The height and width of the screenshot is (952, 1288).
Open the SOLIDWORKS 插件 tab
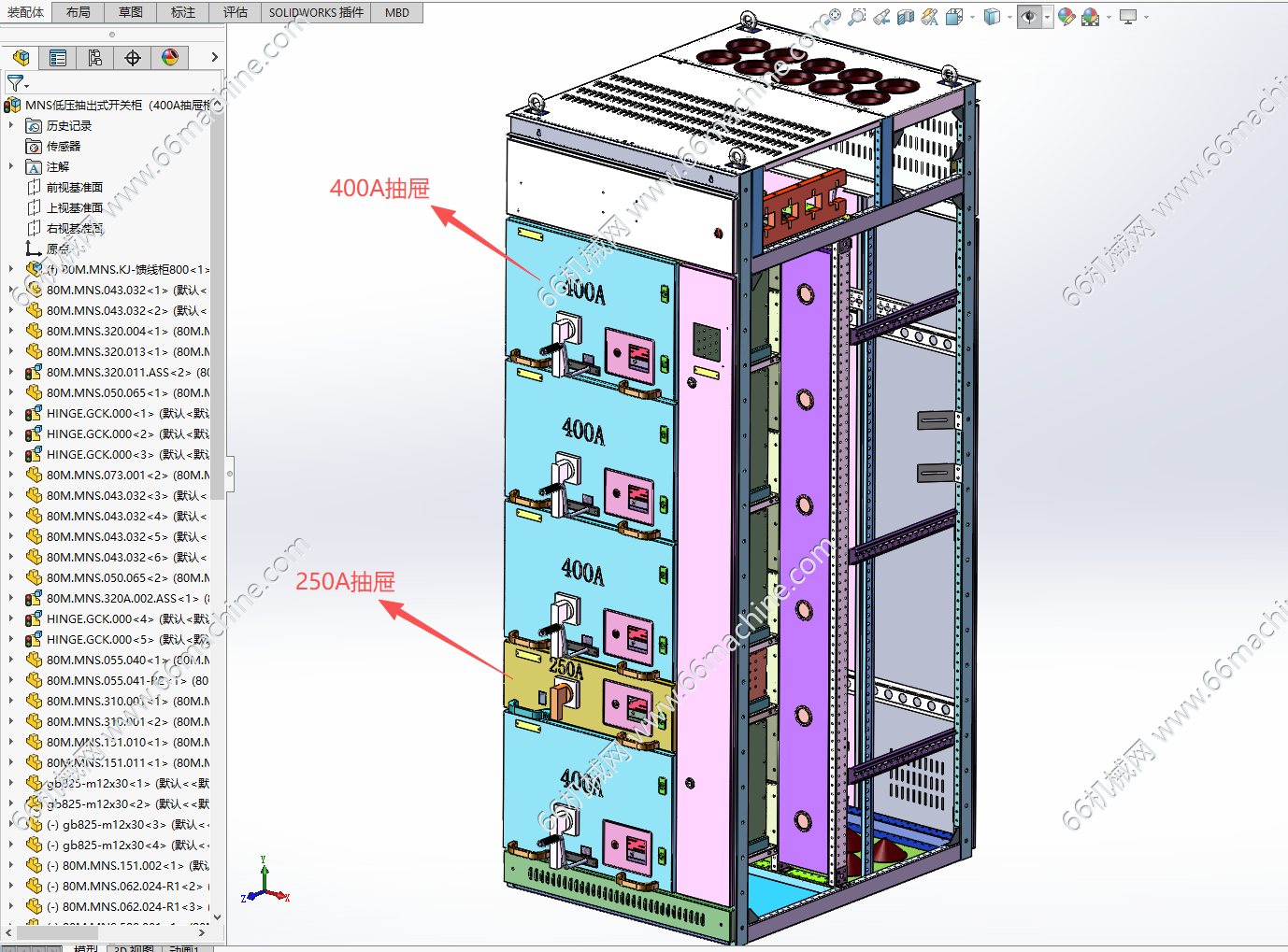(316, 12)
